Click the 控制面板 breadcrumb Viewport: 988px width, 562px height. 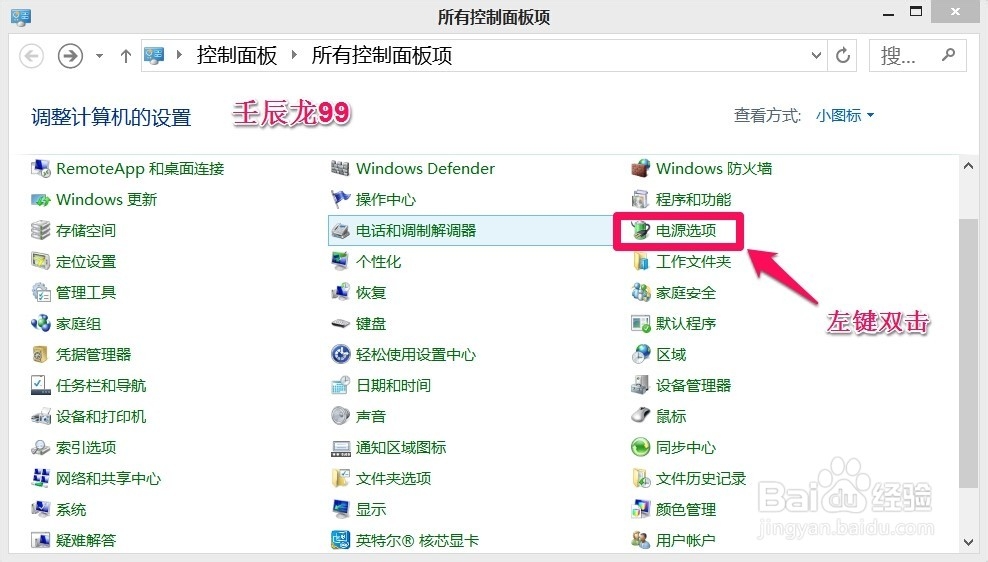coord(236,55)
